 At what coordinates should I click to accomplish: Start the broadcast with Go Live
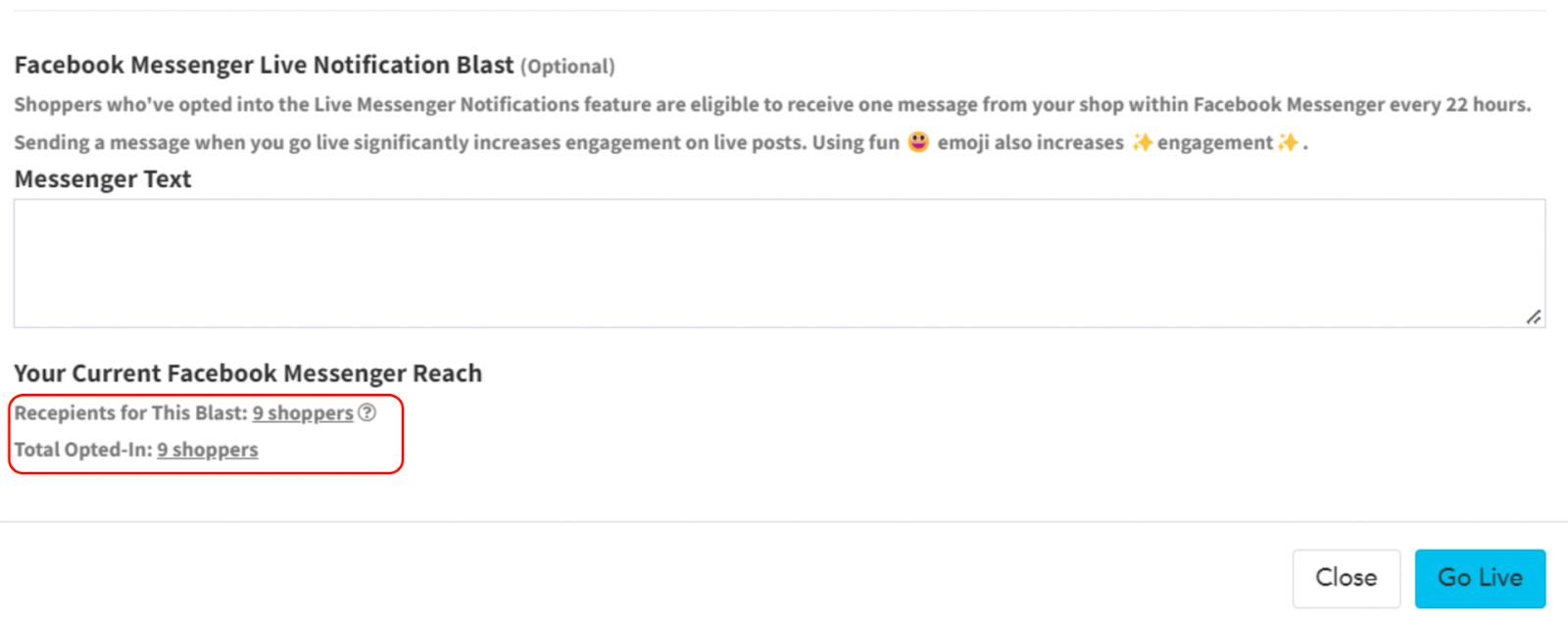pos(1480,578)
